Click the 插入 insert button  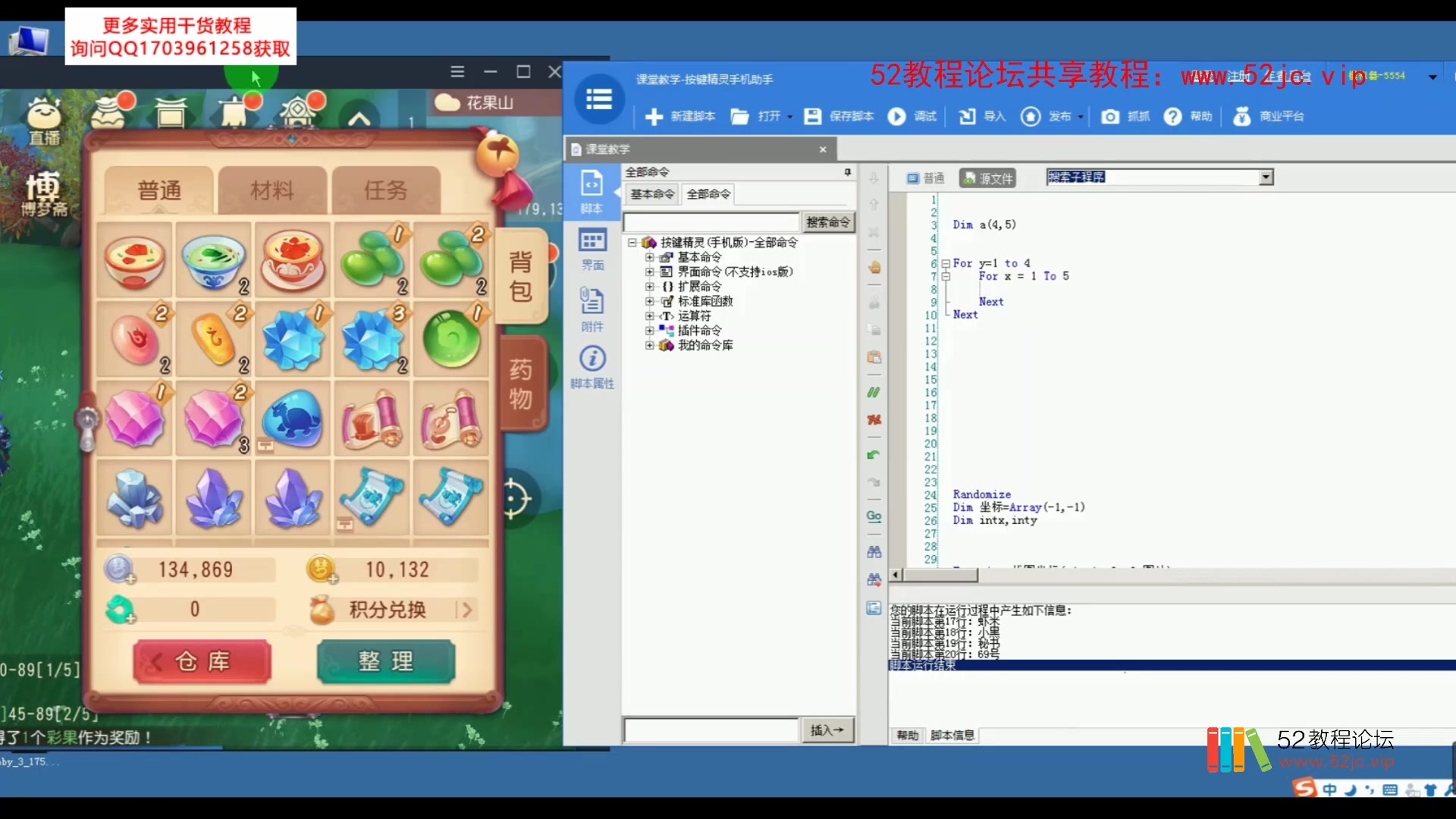(x=827, y=730)
